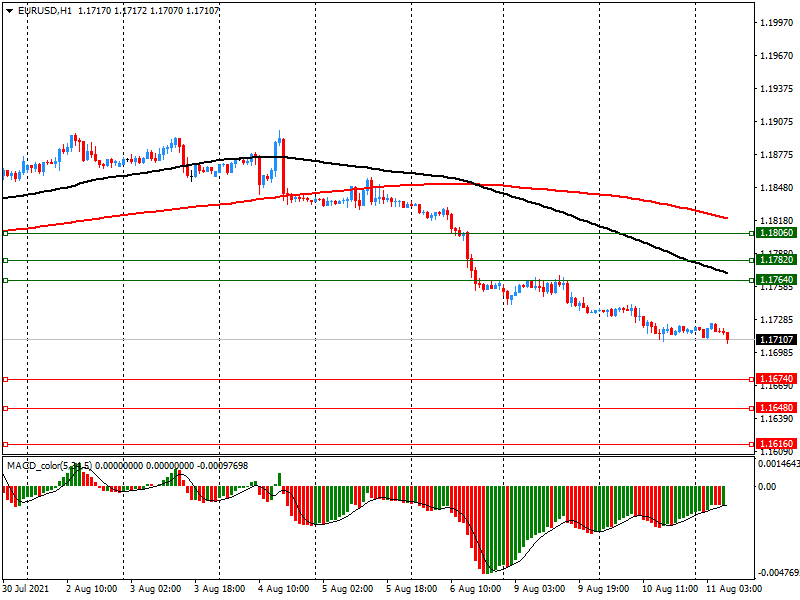Select left handle of the 1.16480 red line

pyautogui.click(x=6, y=409)
